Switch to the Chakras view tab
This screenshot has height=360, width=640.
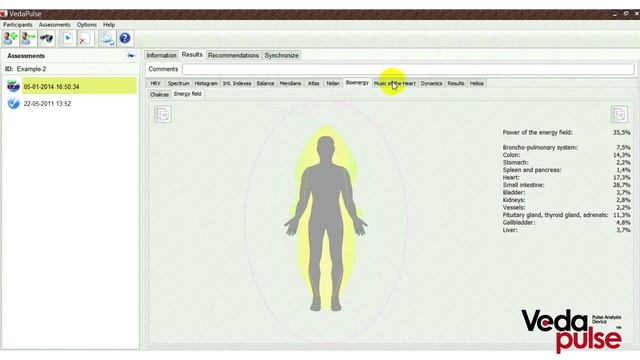tap(159, 94)
